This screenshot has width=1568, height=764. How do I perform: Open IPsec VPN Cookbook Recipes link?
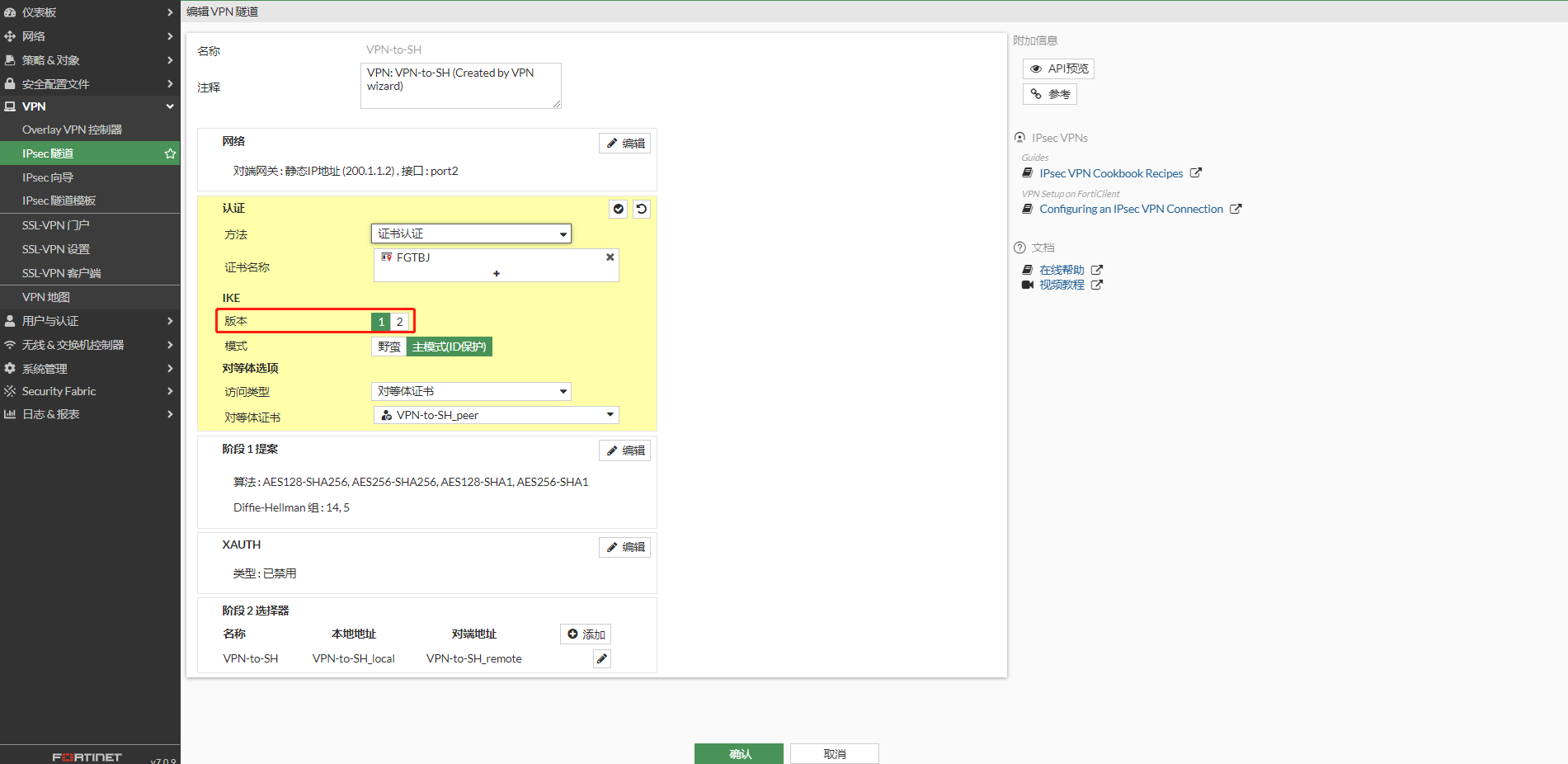tap(1110, 173)
